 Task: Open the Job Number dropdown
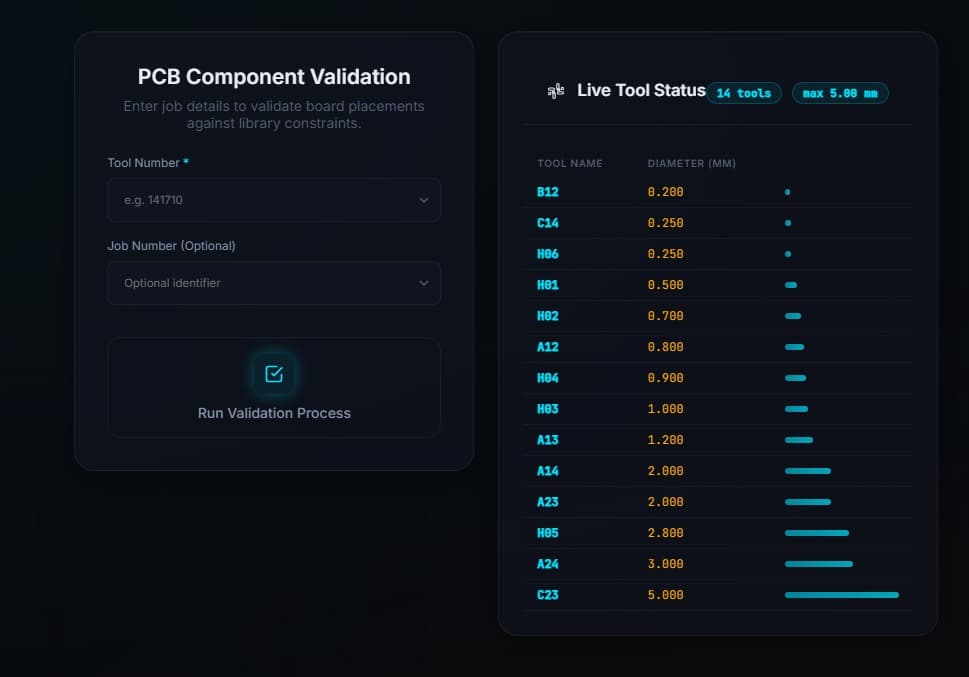point(274,283)
